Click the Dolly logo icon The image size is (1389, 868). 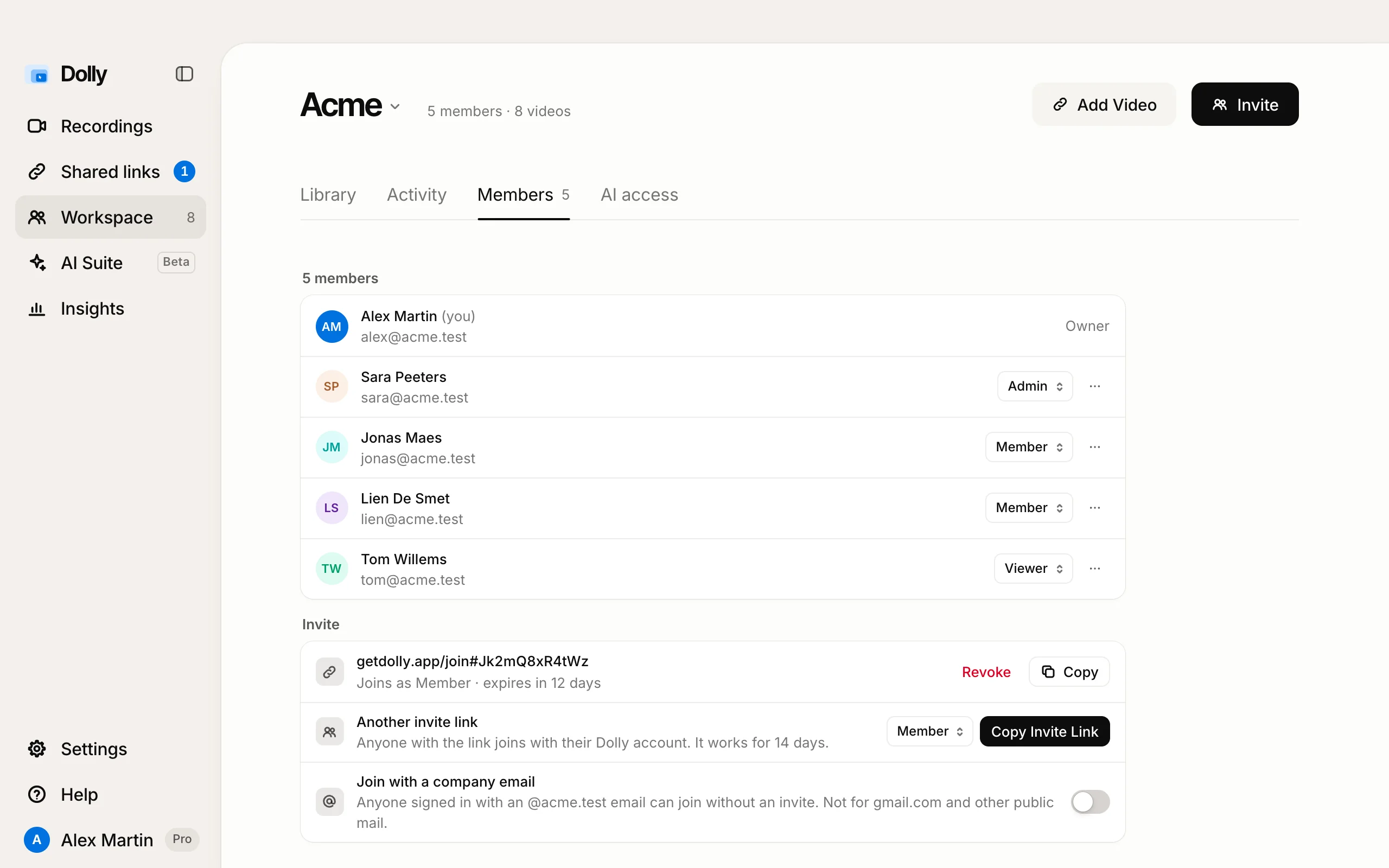37,75
